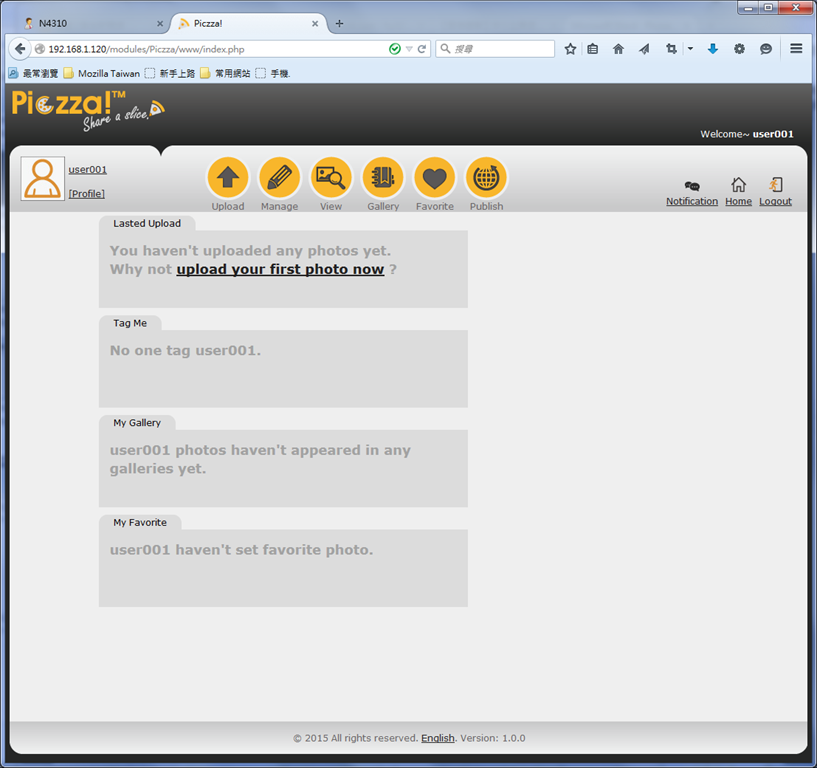Open the 常用網站 bookmark folder
817x768 pixels.
(x=226, y=73)
